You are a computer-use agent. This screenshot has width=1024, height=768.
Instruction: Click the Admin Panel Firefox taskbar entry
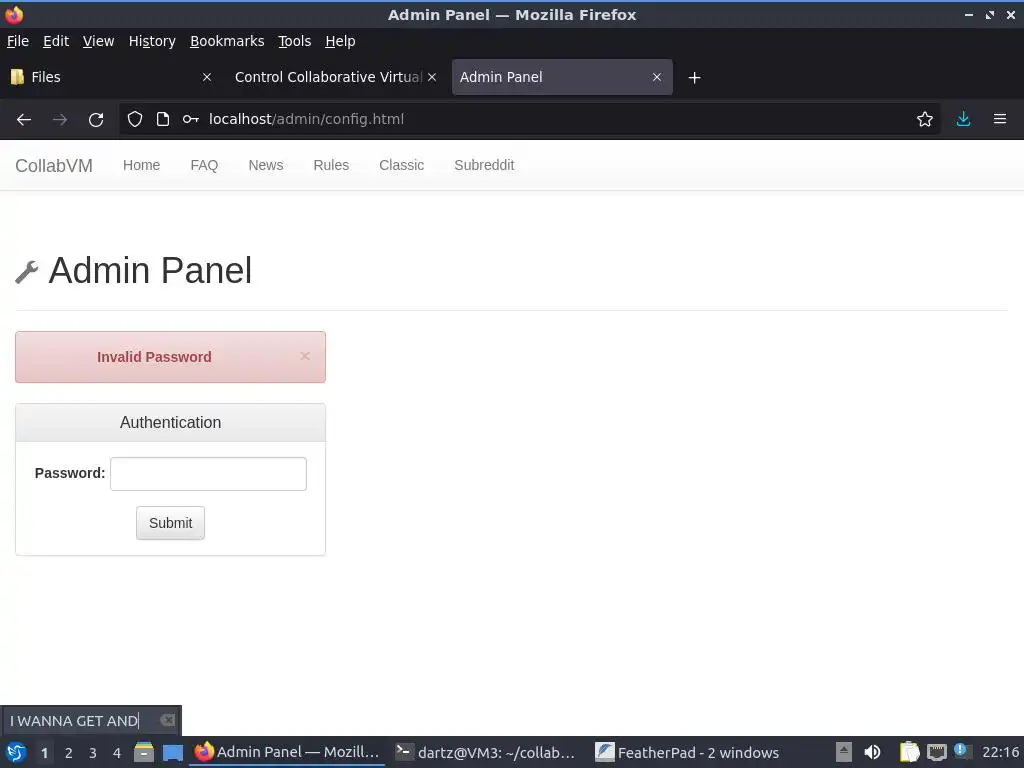coord(287,752)
